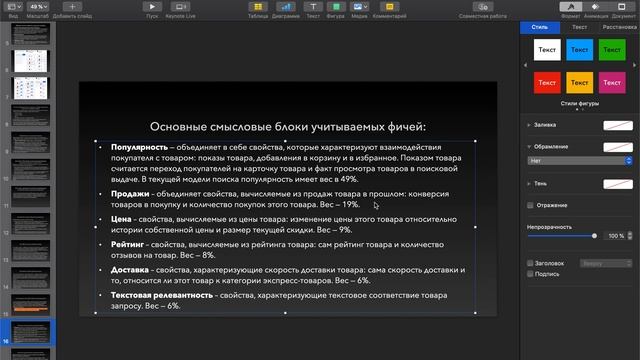The image size is (640, 360).
Task: Expand the Заливка (Fill) section
Action: pyautogui.click(x=529, y=125)
